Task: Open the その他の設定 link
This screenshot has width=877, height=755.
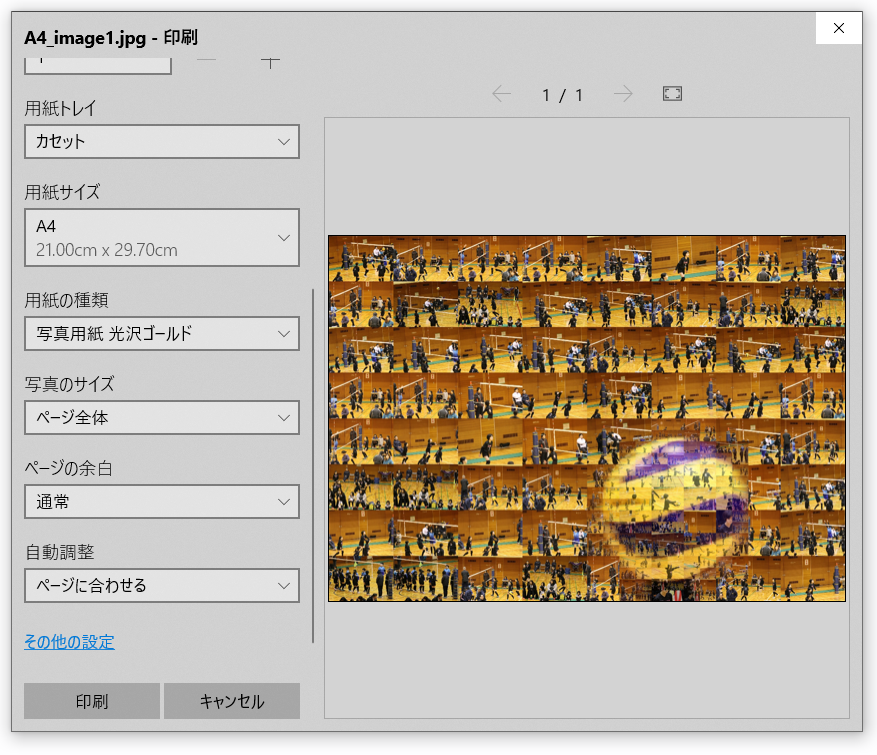Action: point(69,641)
